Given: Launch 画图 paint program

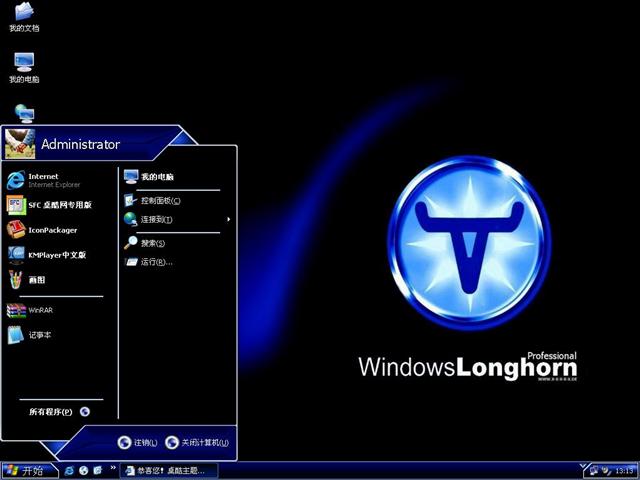Looking at the screenshot, I should coord(26,280).
